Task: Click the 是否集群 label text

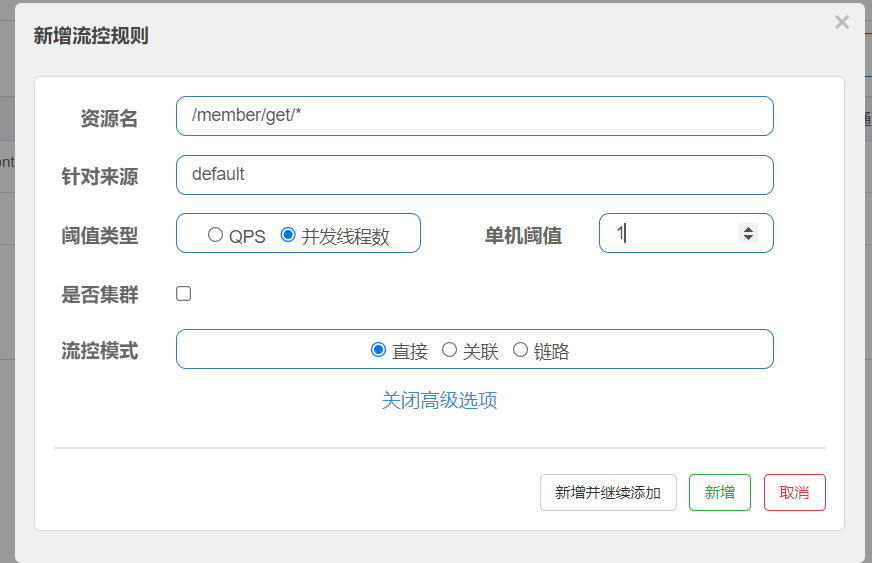Action: tap(100, 295)
